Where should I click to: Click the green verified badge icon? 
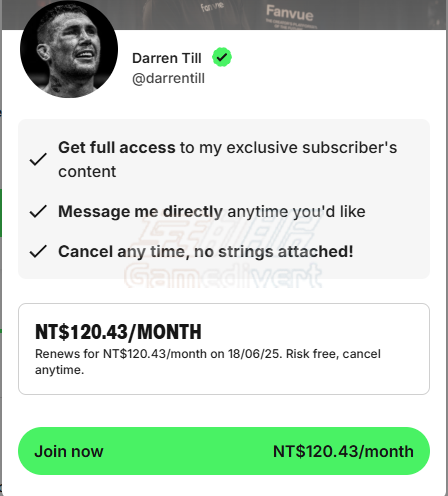[222, 57]
